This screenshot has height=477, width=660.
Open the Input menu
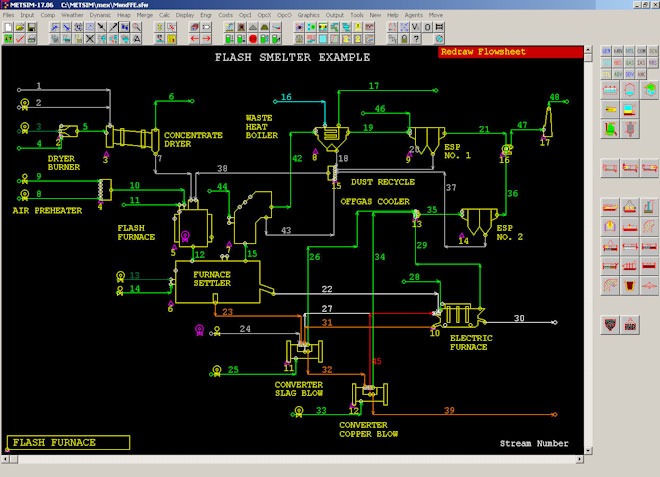27,15
